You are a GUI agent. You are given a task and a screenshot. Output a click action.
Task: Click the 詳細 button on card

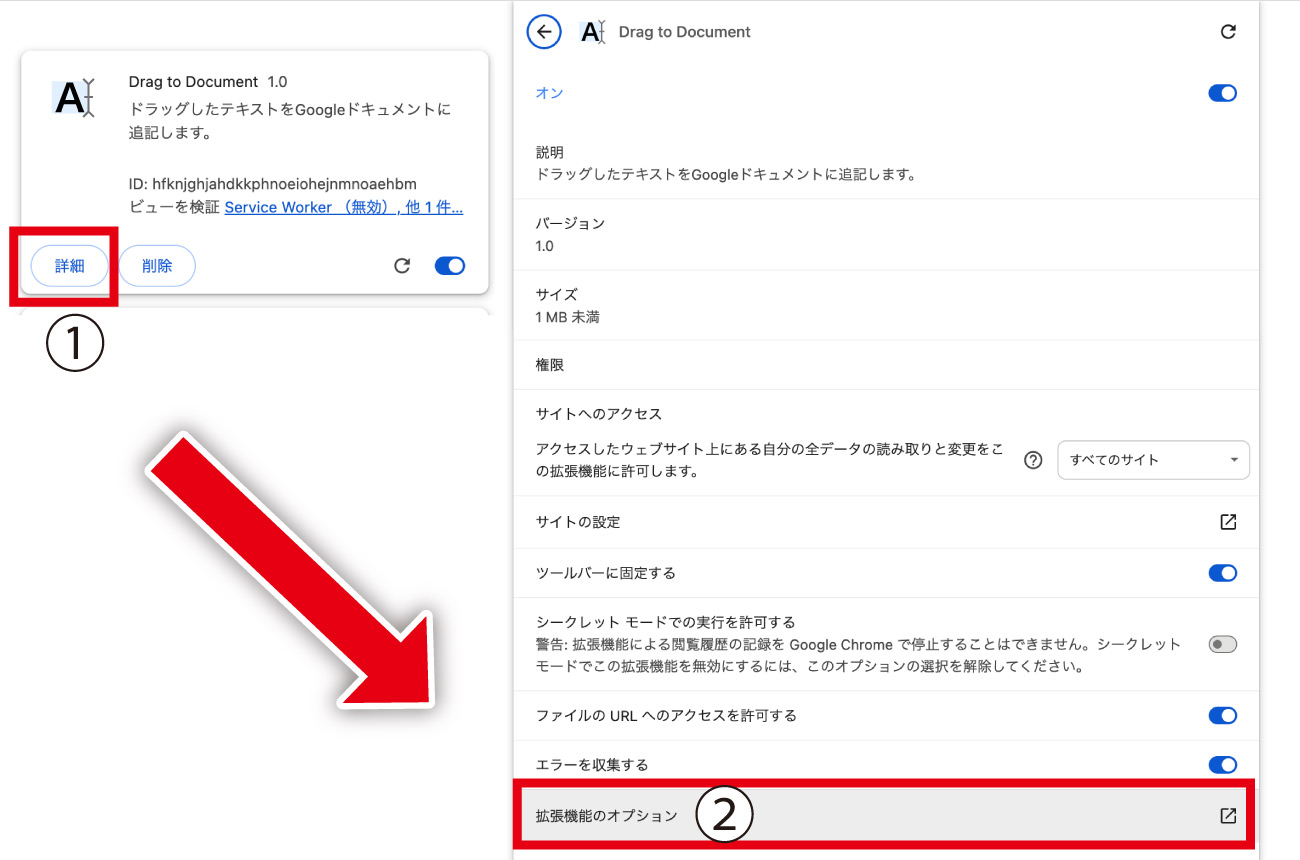70,266
